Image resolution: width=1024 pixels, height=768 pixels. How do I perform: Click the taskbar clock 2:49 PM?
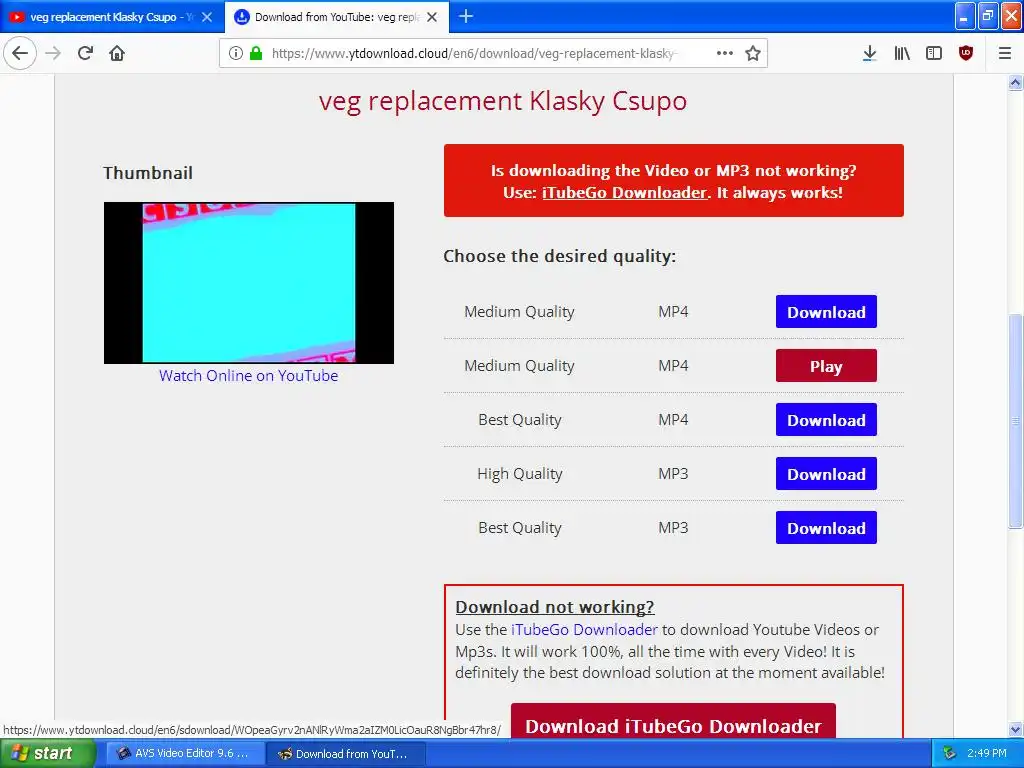987,754
